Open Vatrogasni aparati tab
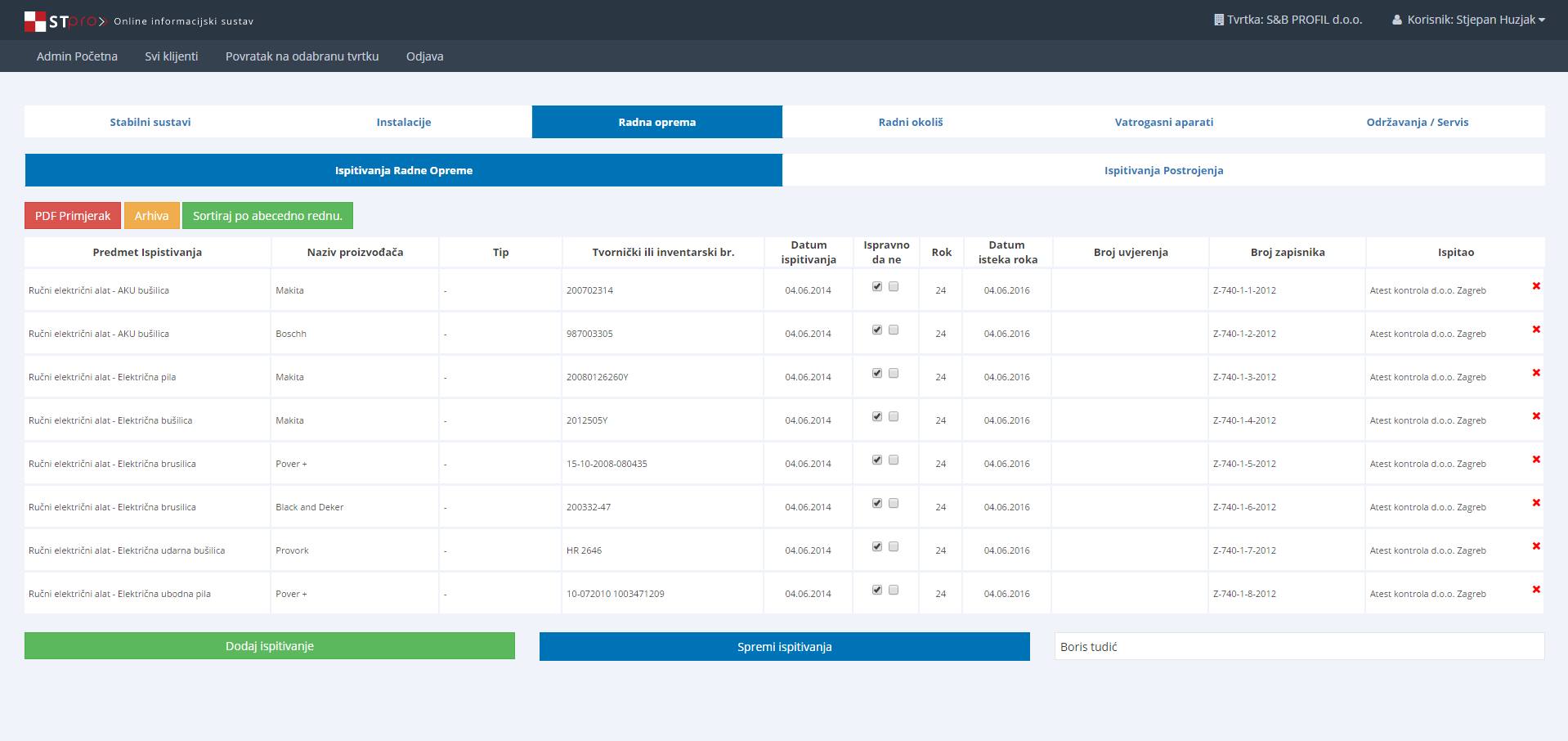Viewport: 1568px width, 741px height. 1164,122
